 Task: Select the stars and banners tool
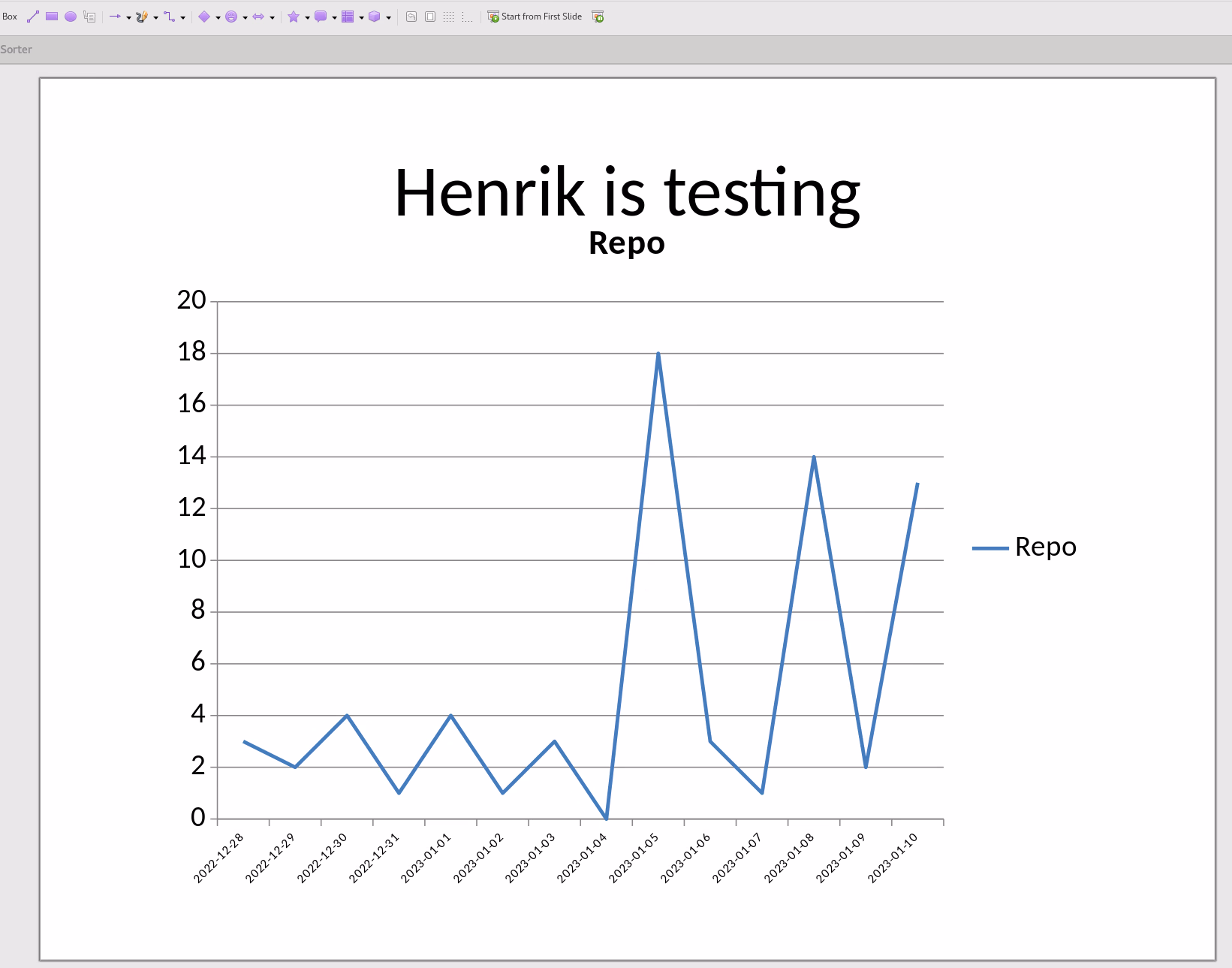(x=294, y=16)
